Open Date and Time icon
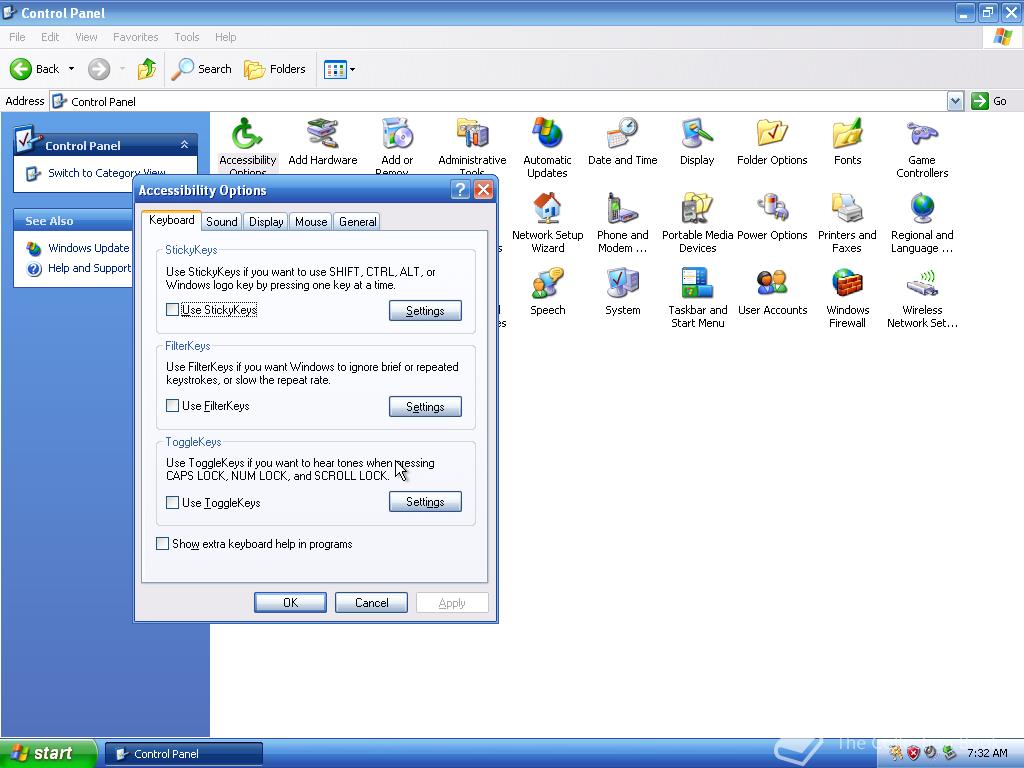Viewport: 1024px width, 768px height. pyautogui.click(x=622, y=141)
